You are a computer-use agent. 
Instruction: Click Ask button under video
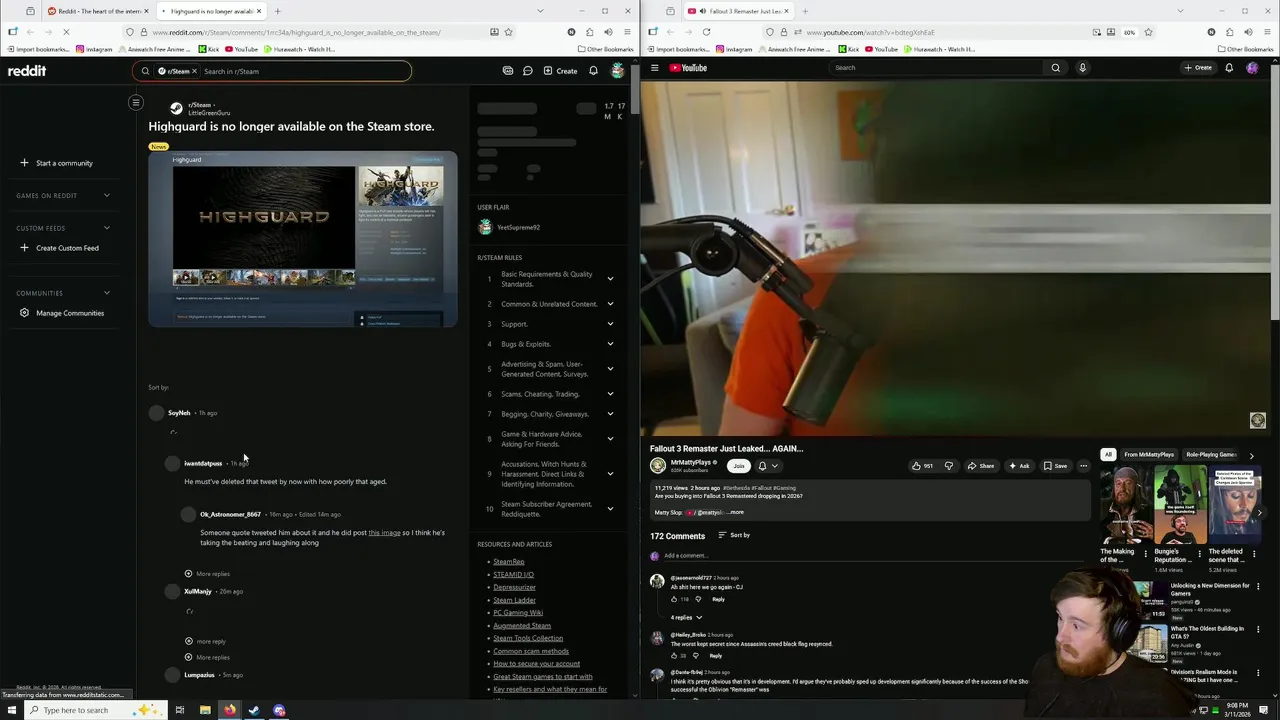[x=1019, y=466]
